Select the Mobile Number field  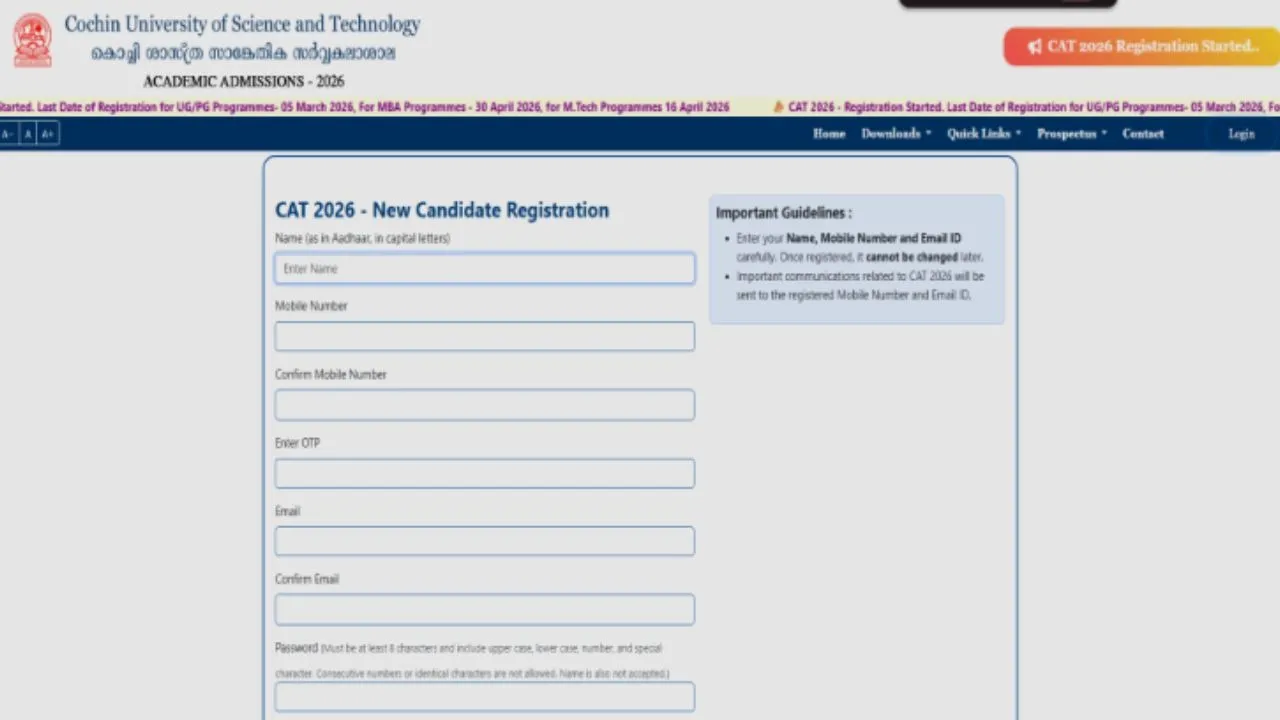pyautogui.click(x=484, y=336)
